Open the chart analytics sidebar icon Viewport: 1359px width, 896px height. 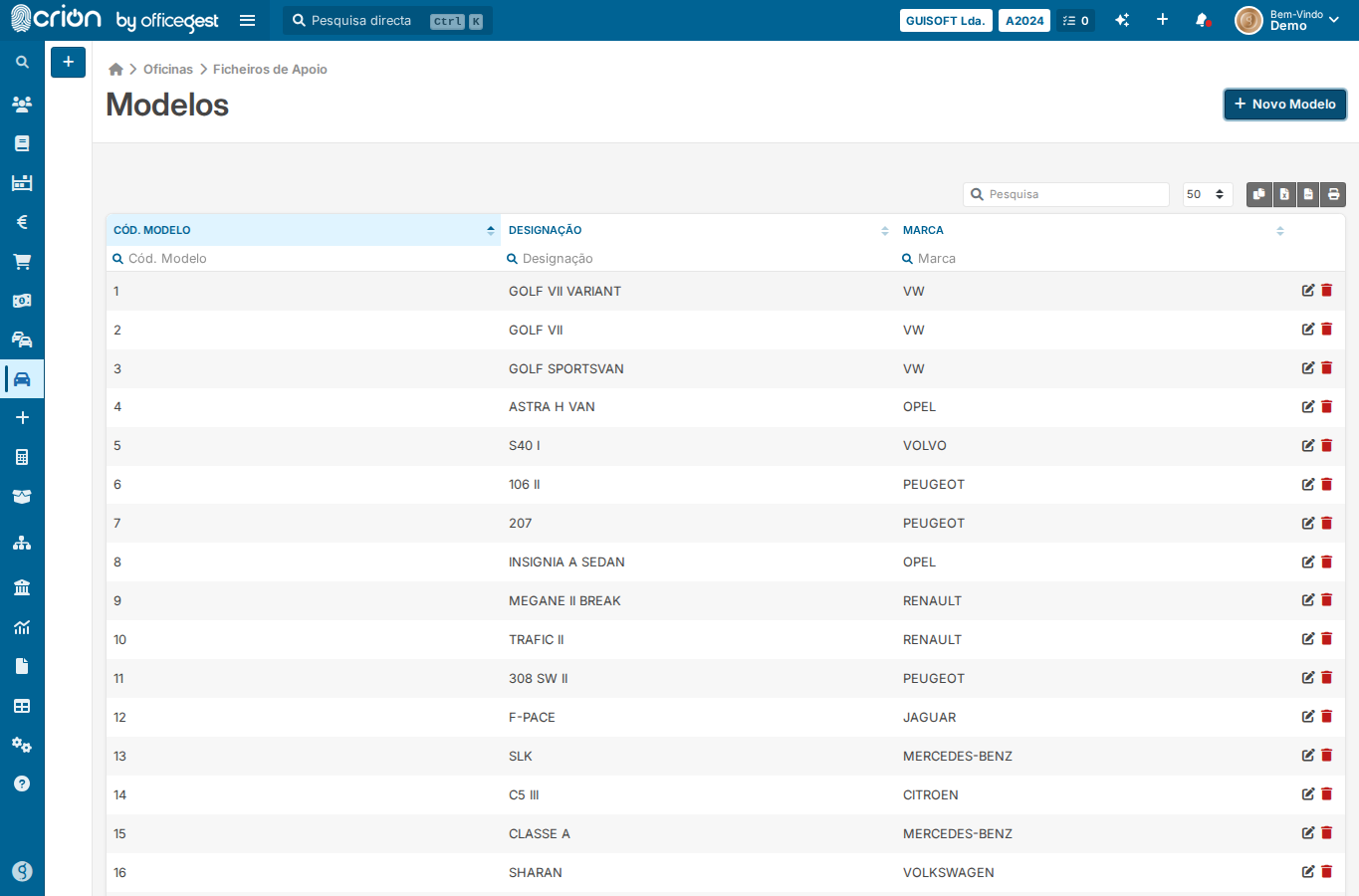22,627
